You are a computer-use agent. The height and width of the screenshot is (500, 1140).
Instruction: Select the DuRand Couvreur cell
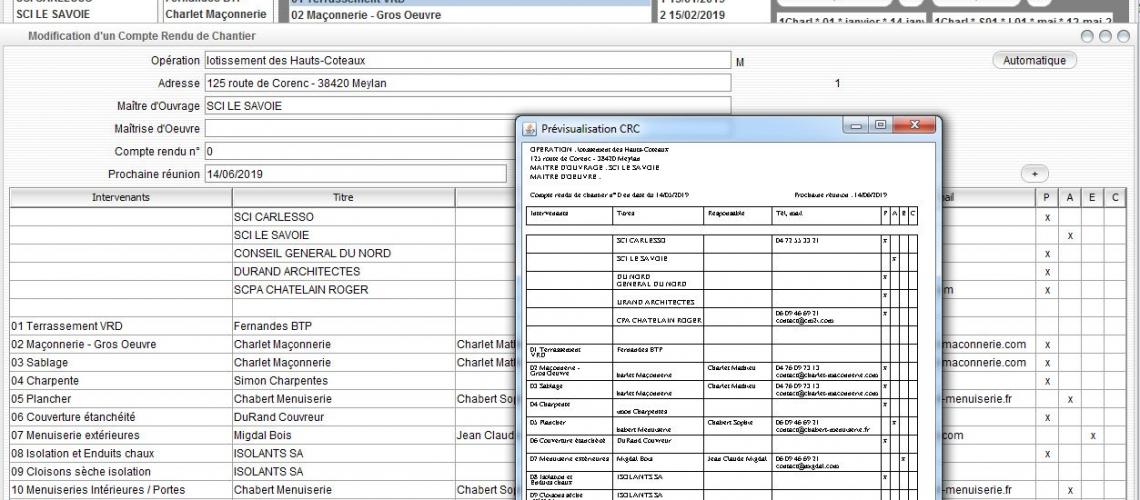point(343,417)
